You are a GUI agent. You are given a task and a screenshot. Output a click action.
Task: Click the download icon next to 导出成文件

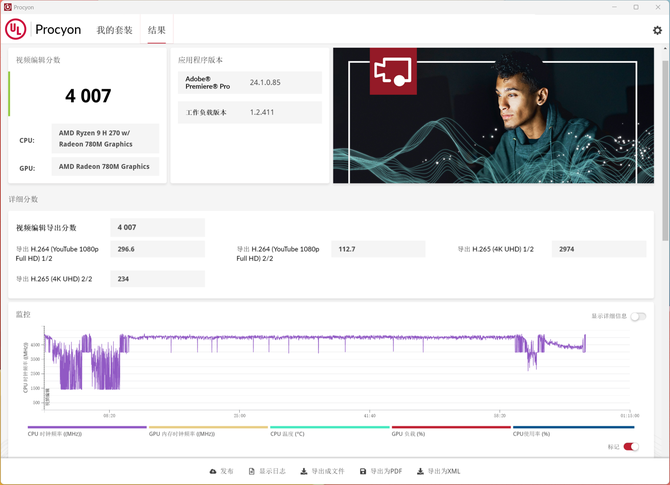[304, 471]
